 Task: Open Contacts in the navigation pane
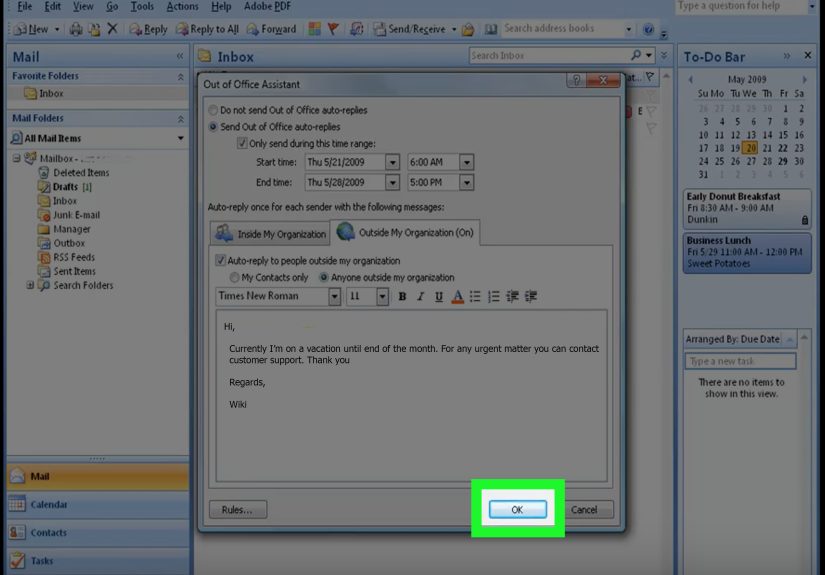98,532
